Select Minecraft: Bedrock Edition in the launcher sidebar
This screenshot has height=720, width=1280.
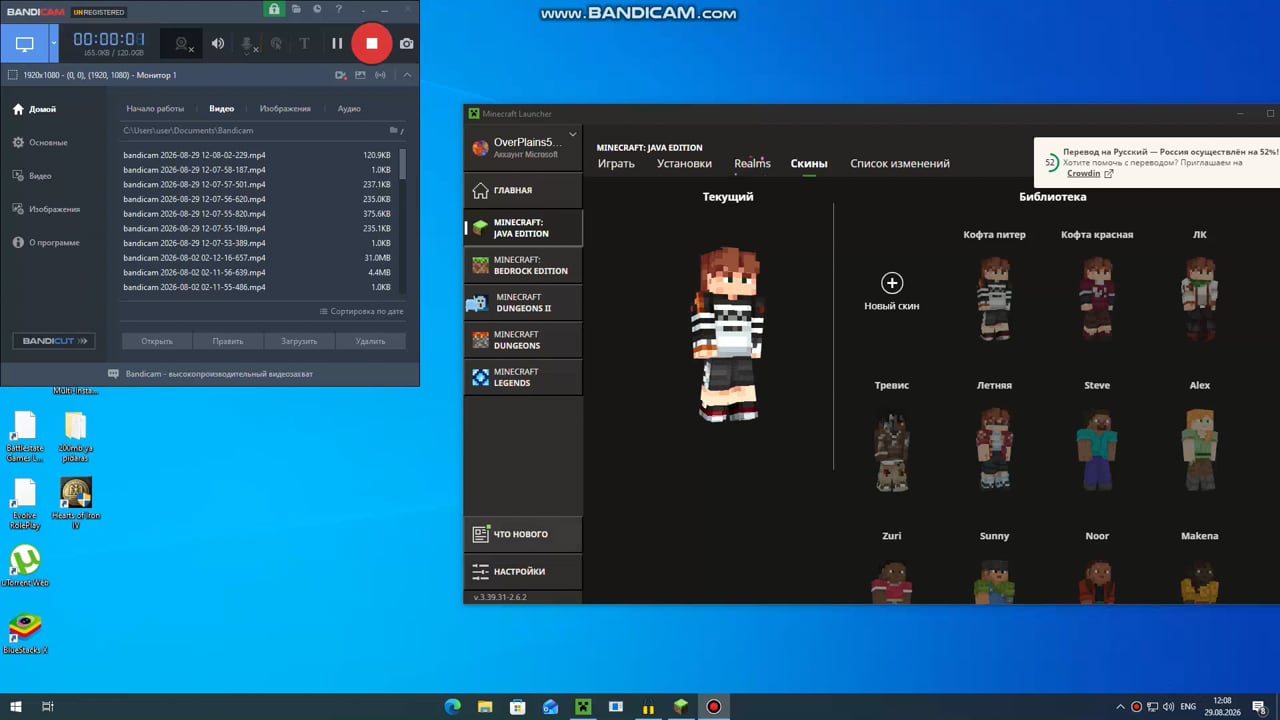pyautogui.click(x=523, y=265)
